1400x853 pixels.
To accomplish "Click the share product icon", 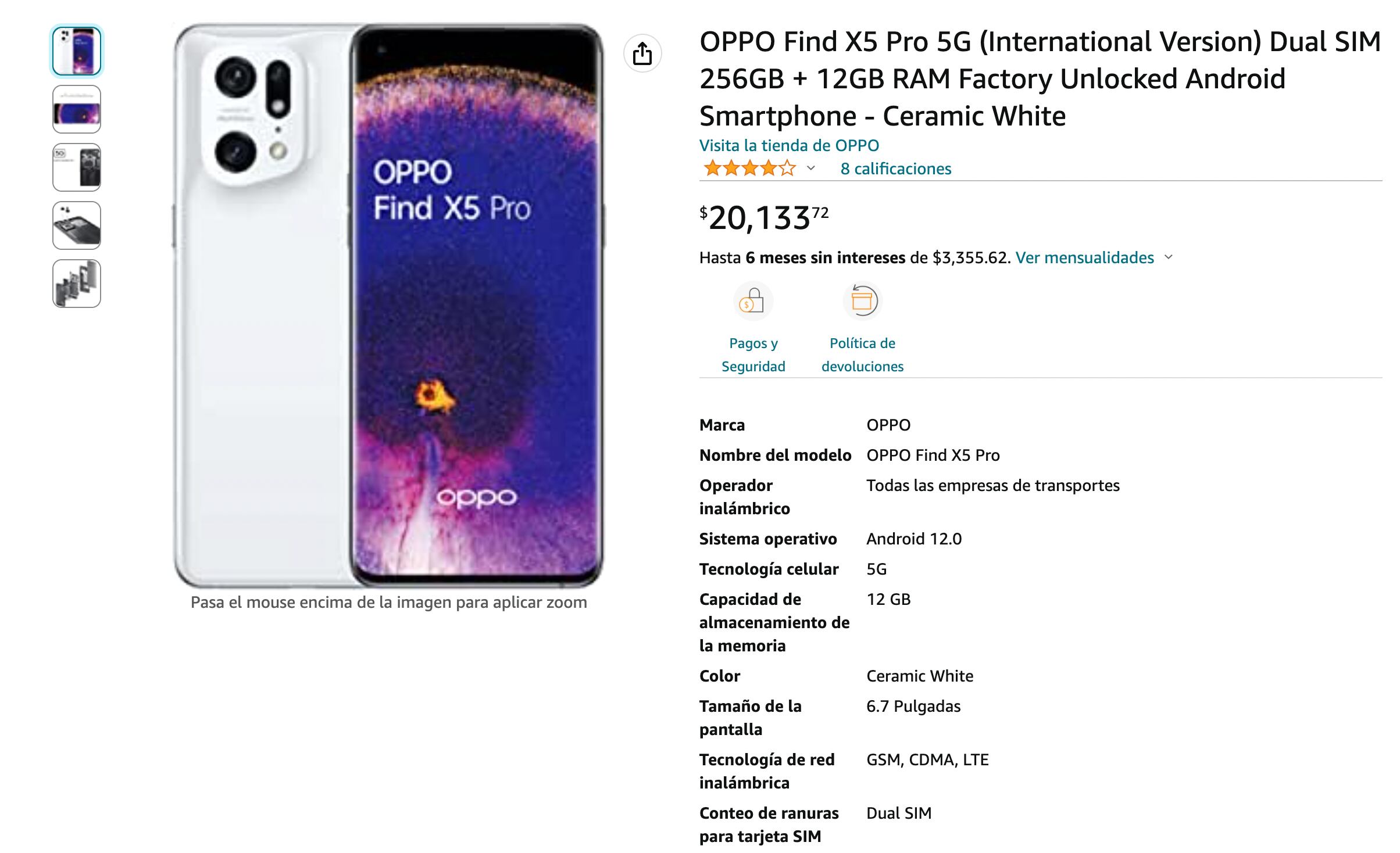I will [x=644, y=53].
